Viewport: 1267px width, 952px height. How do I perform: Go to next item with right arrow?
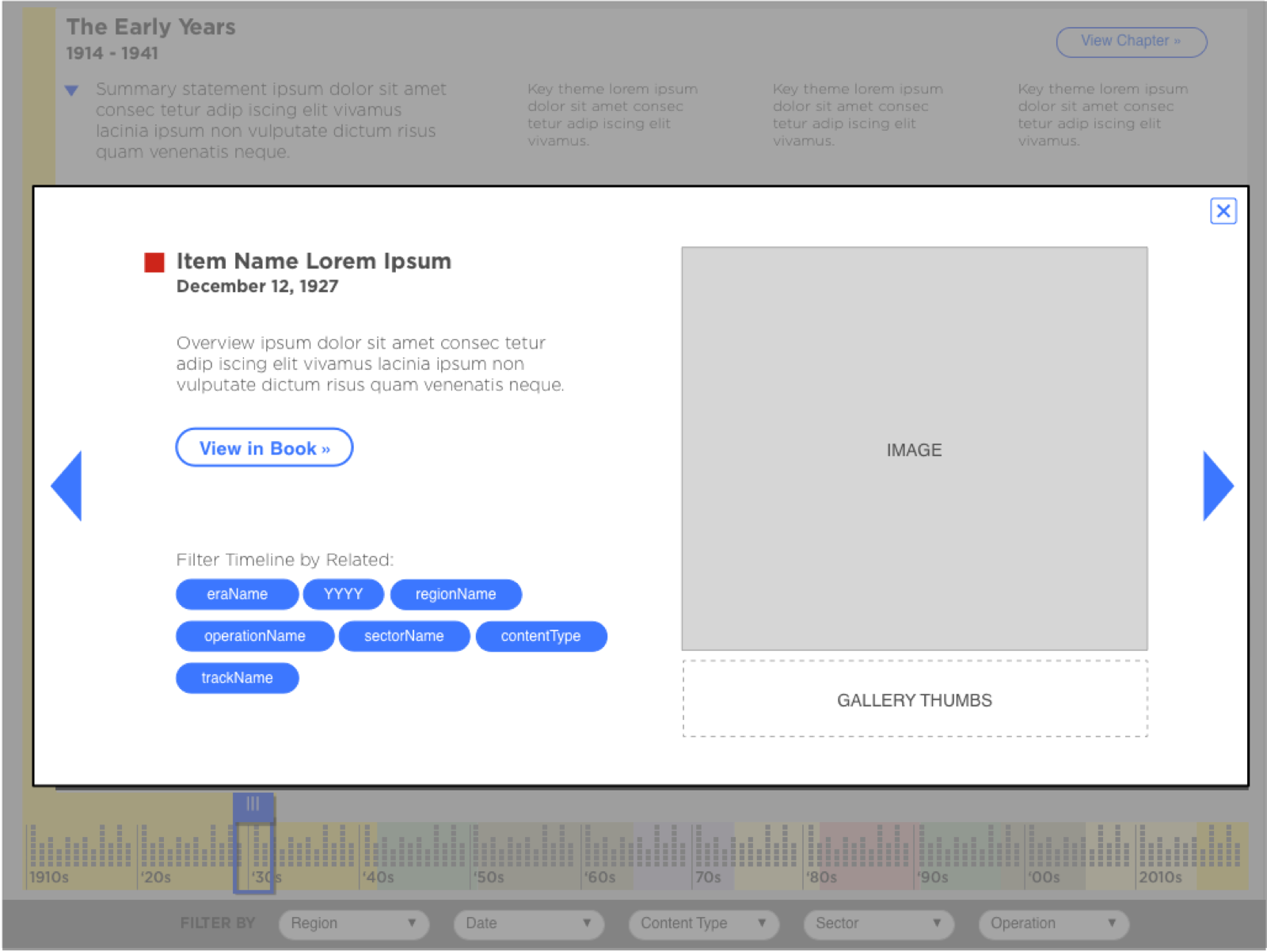[x=1218, y=486]
